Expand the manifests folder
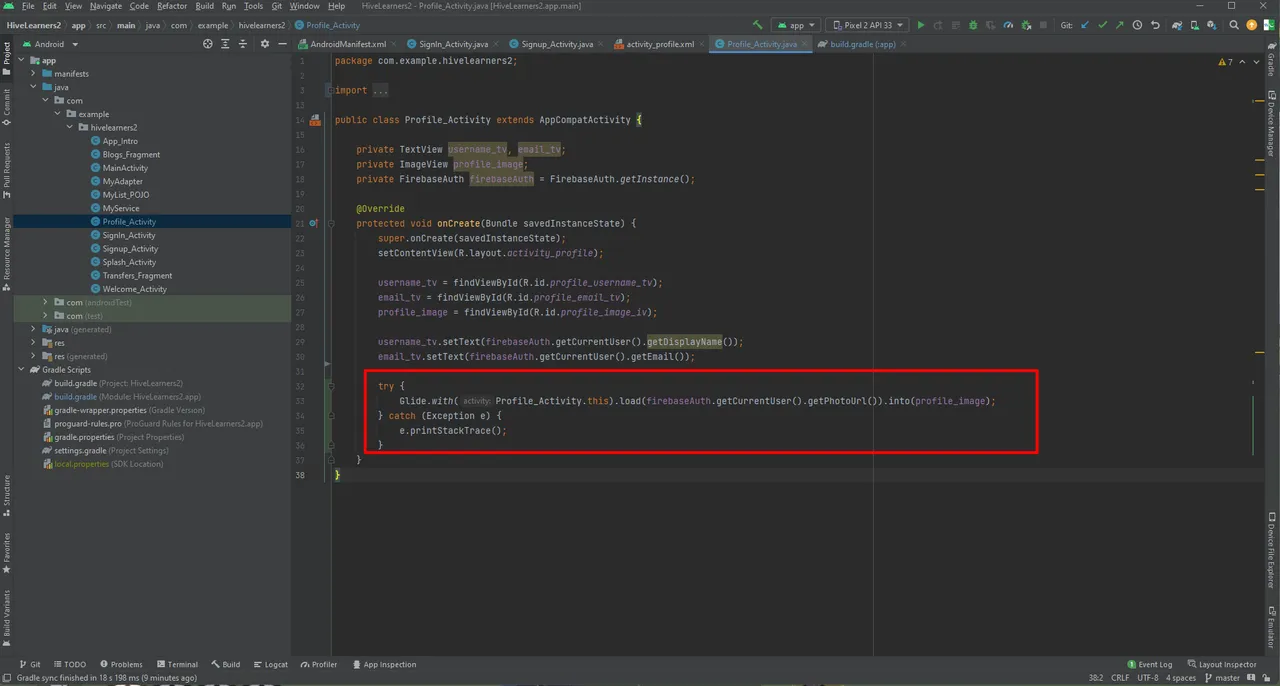The height and width of the screenshot is (686, 1280). pos(34,74)
